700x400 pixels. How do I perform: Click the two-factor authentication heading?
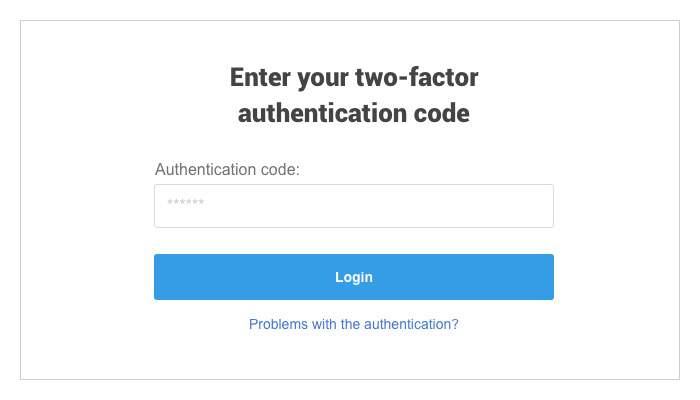coord(354,95)
